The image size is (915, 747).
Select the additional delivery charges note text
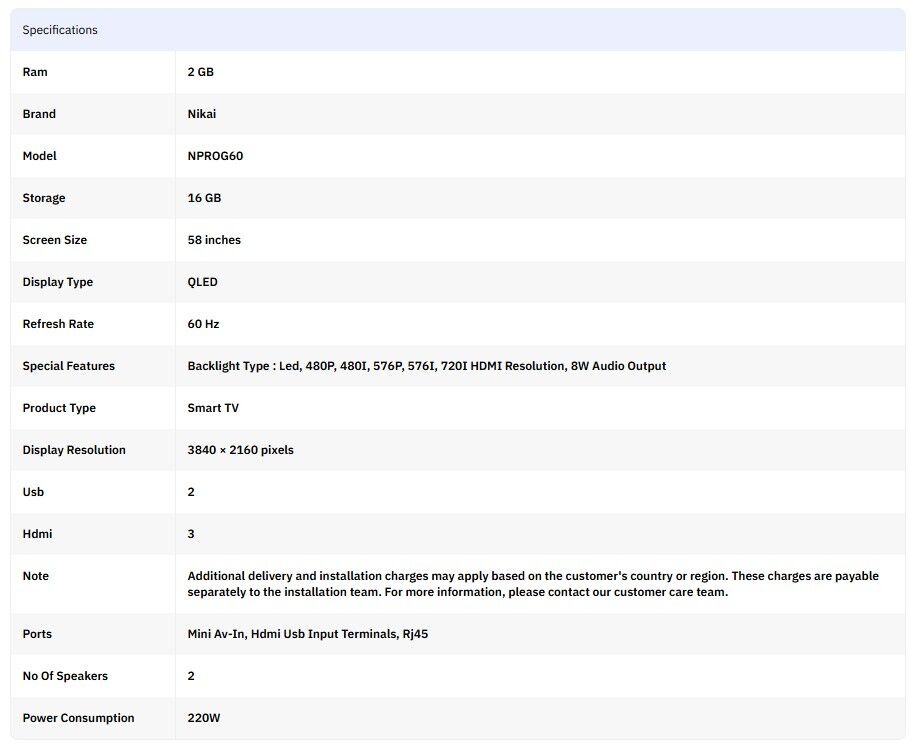click(x=533, y=584)
